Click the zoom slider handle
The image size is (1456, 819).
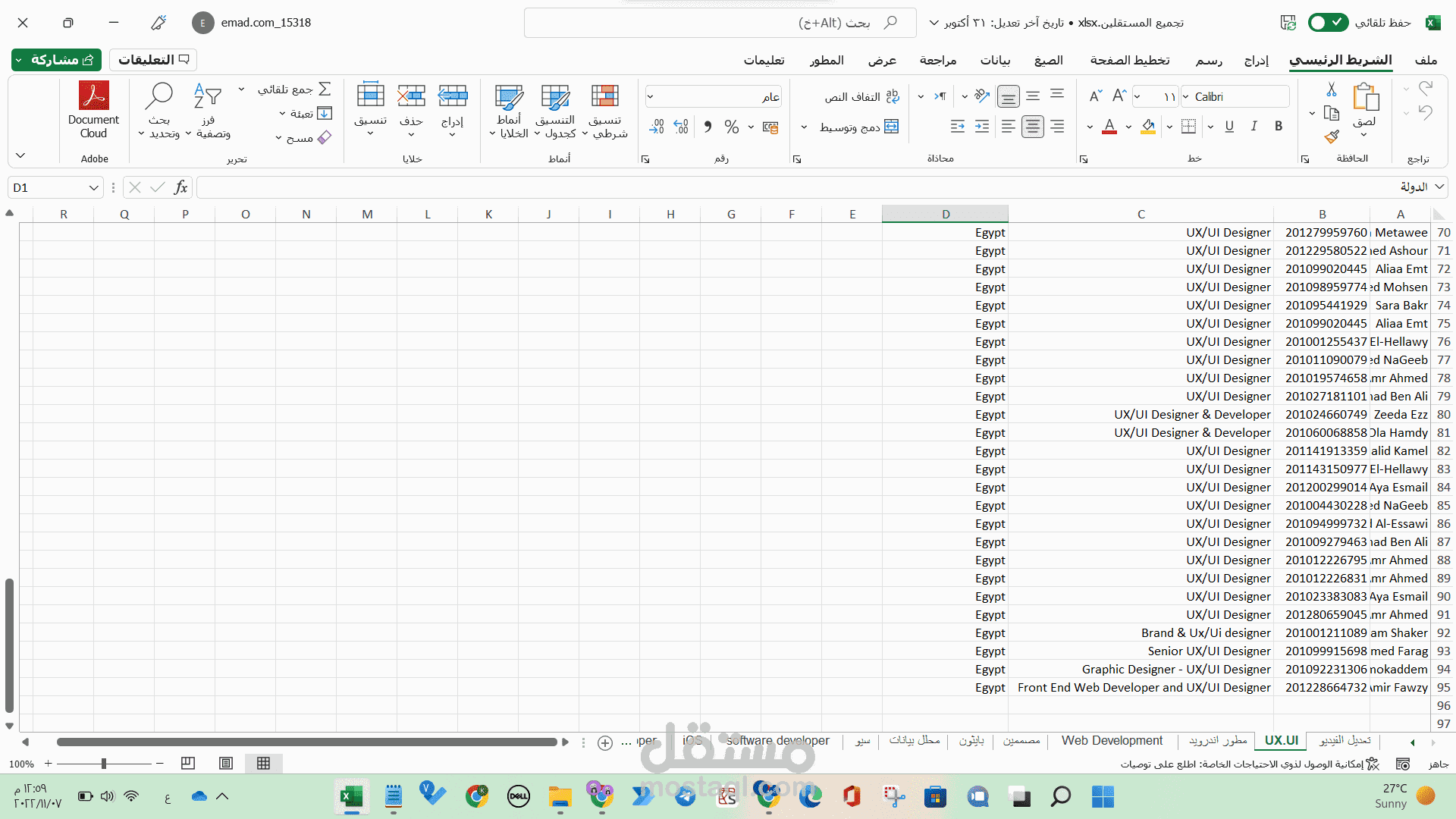[x=104, y=764]
